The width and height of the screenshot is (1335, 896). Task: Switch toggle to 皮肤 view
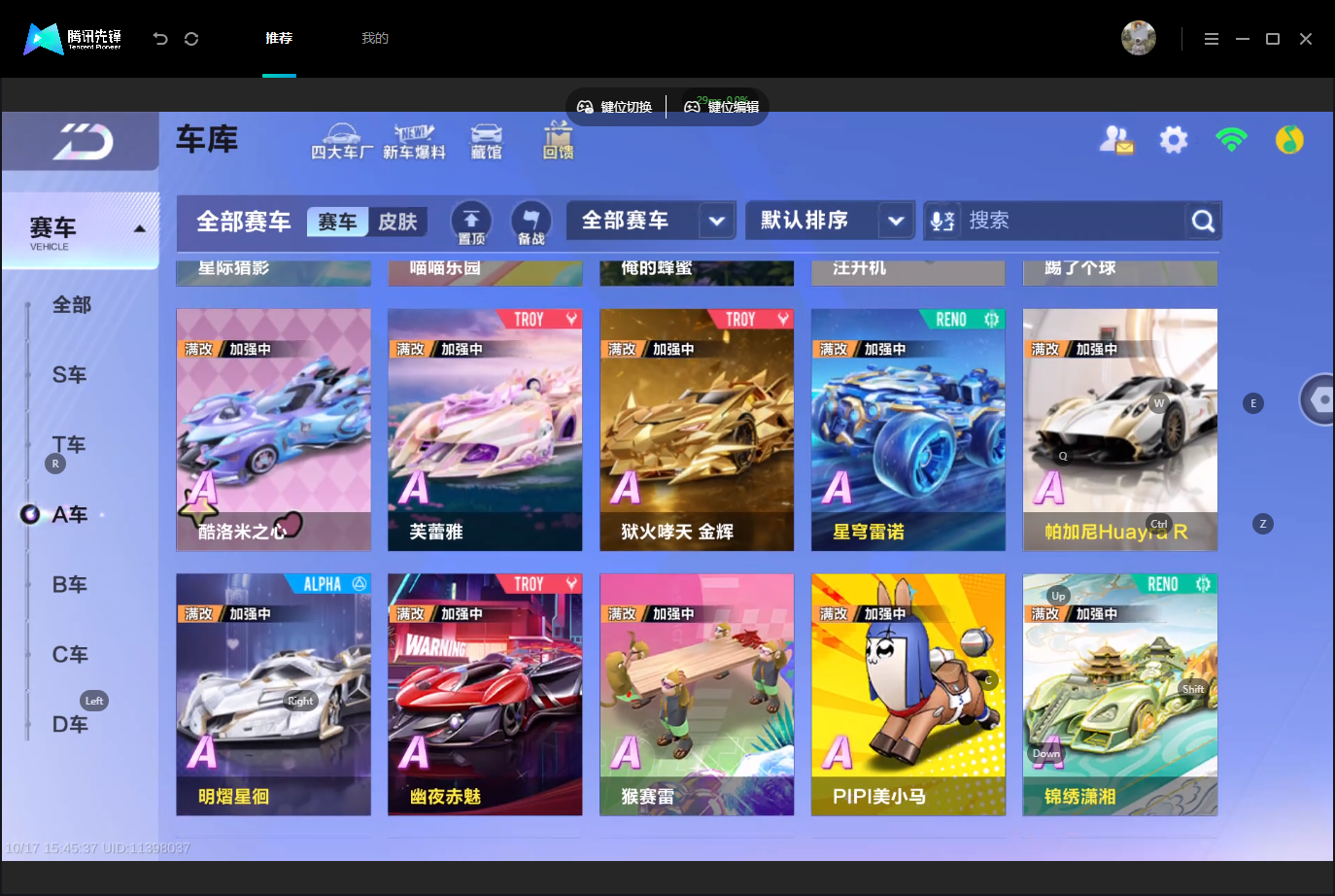[x=397, y=222]
